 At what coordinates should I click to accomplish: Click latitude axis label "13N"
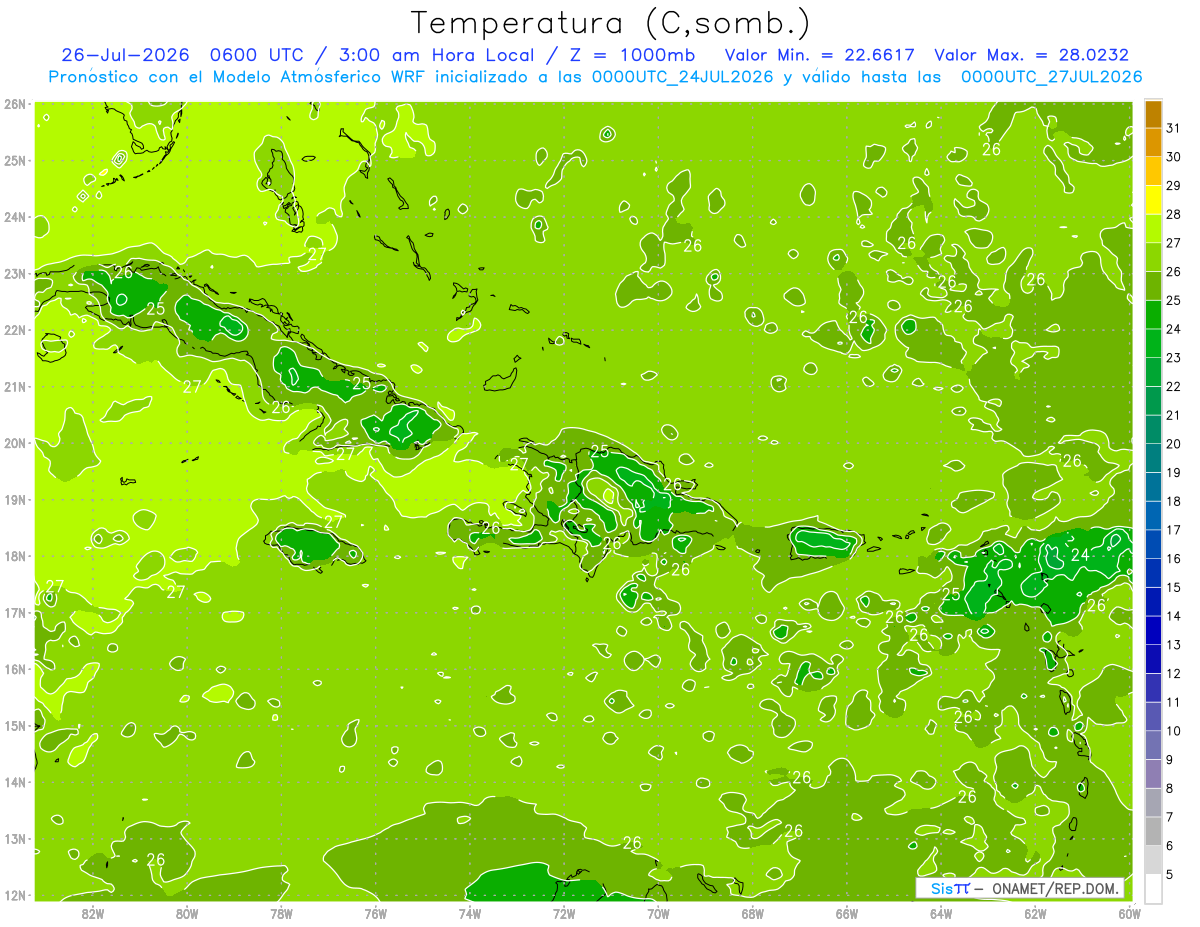15,838
